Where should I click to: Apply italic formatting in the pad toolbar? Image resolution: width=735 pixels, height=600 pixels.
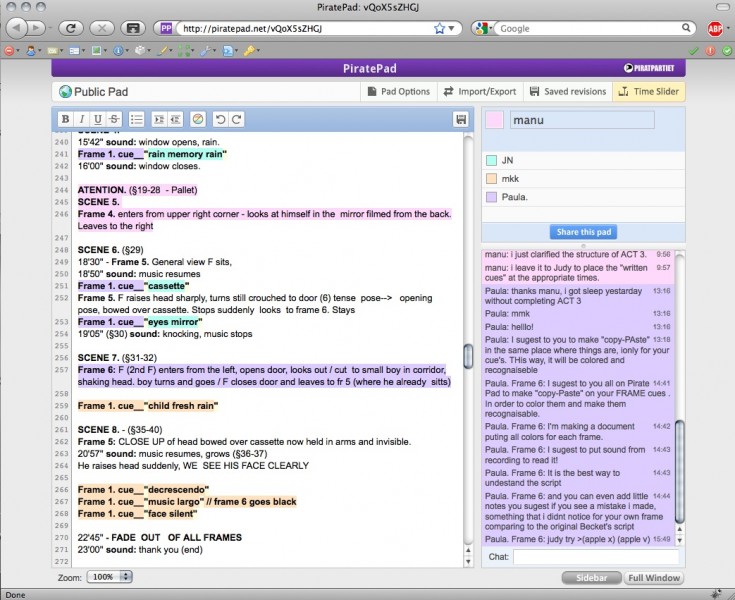[83, 119]
